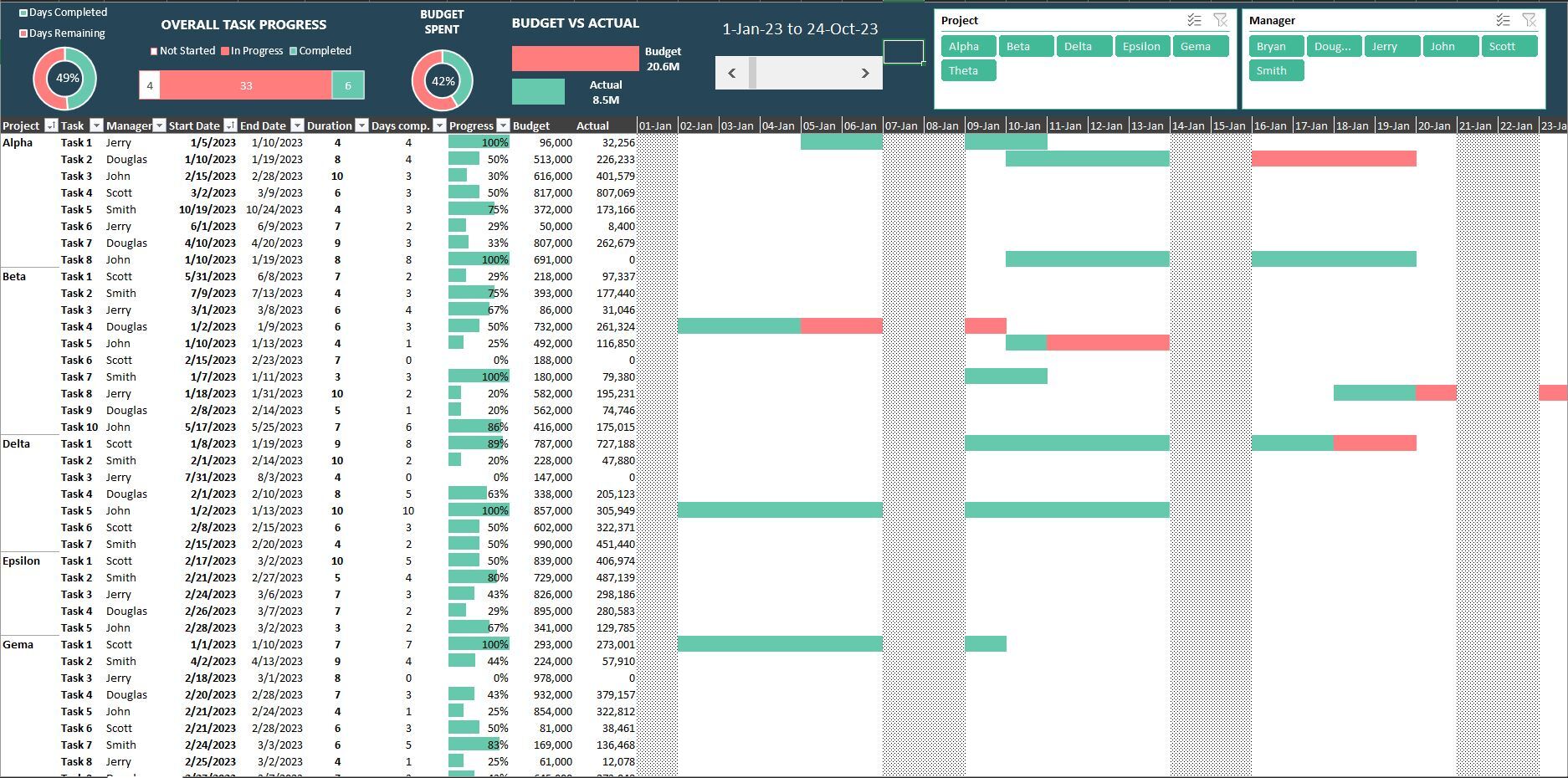Viewport: 1568px width, 778px height.
Task: Click the green Actual 8.5M bar
Action: (x=538, y=91)
